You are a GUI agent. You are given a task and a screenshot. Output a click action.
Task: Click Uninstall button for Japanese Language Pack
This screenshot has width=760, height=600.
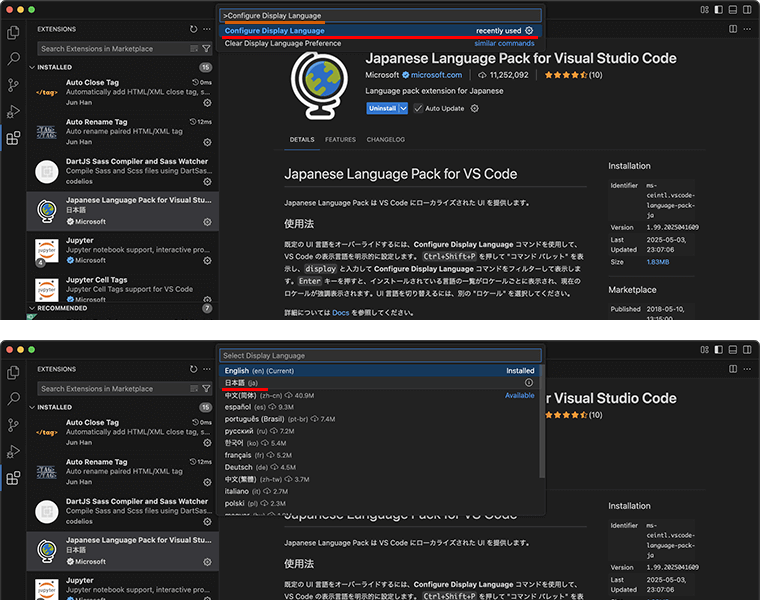click(x=382, y=109)
